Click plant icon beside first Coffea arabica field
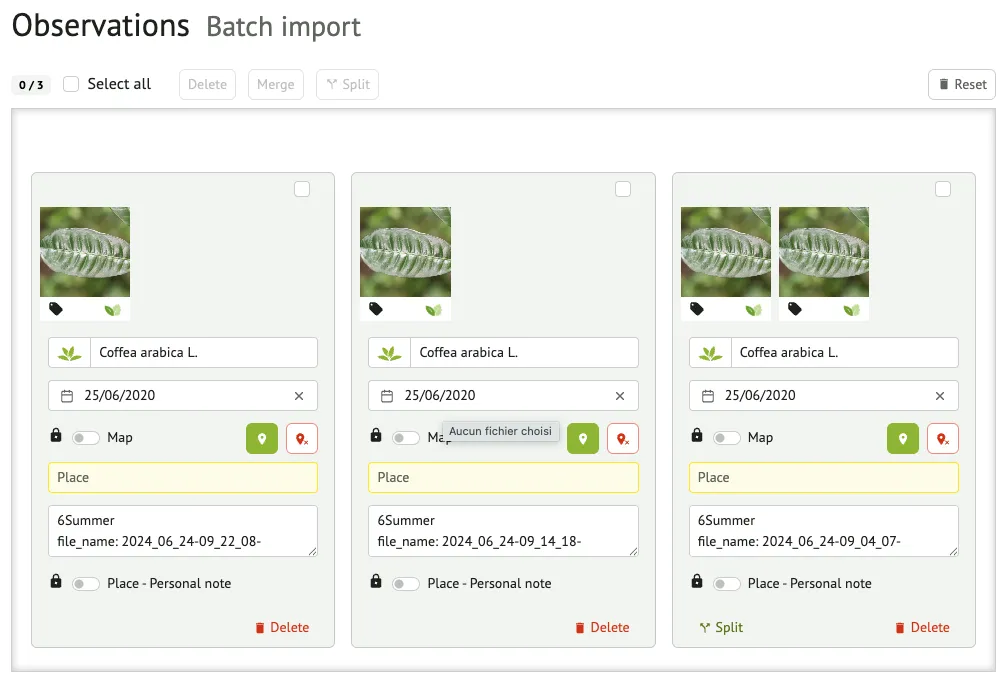The width and height of the screenshot is (1006, 686). click(69, 353)
